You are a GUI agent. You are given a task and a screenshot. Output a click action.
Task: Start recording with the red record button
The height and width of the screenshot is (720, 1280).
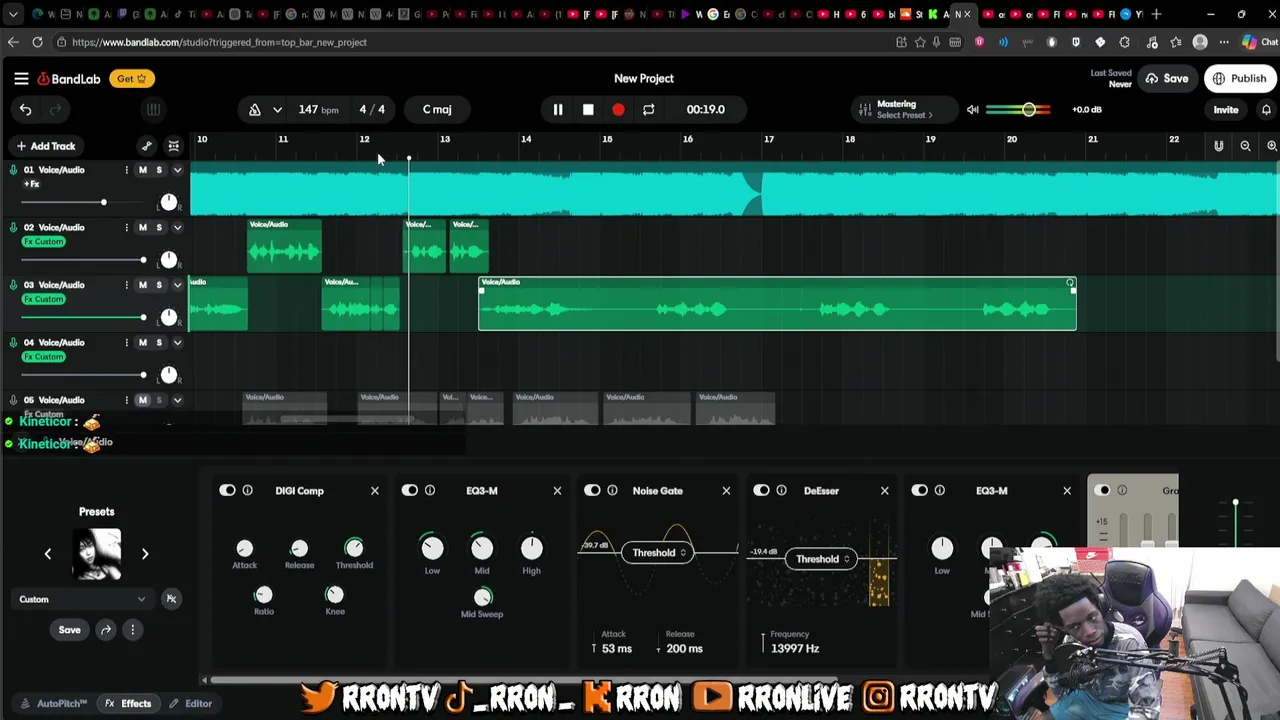[618, 109]
